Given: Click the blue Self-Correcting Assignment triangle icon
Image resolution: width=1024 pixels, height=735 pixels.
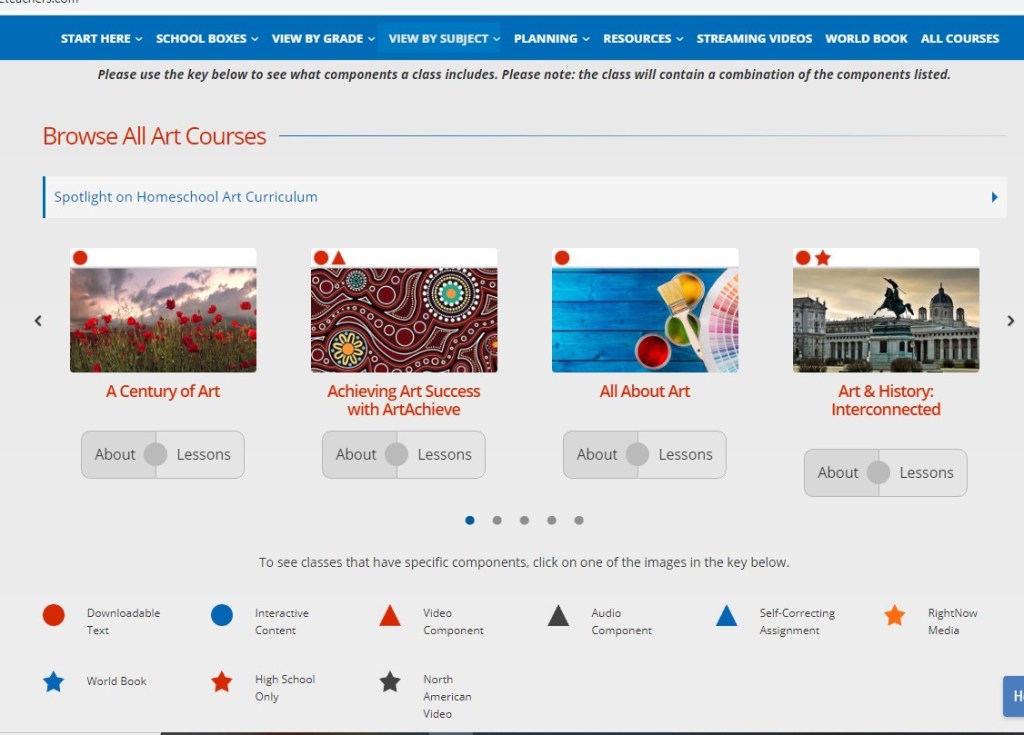Looking at the screenshot, I should tap(727, 616).
